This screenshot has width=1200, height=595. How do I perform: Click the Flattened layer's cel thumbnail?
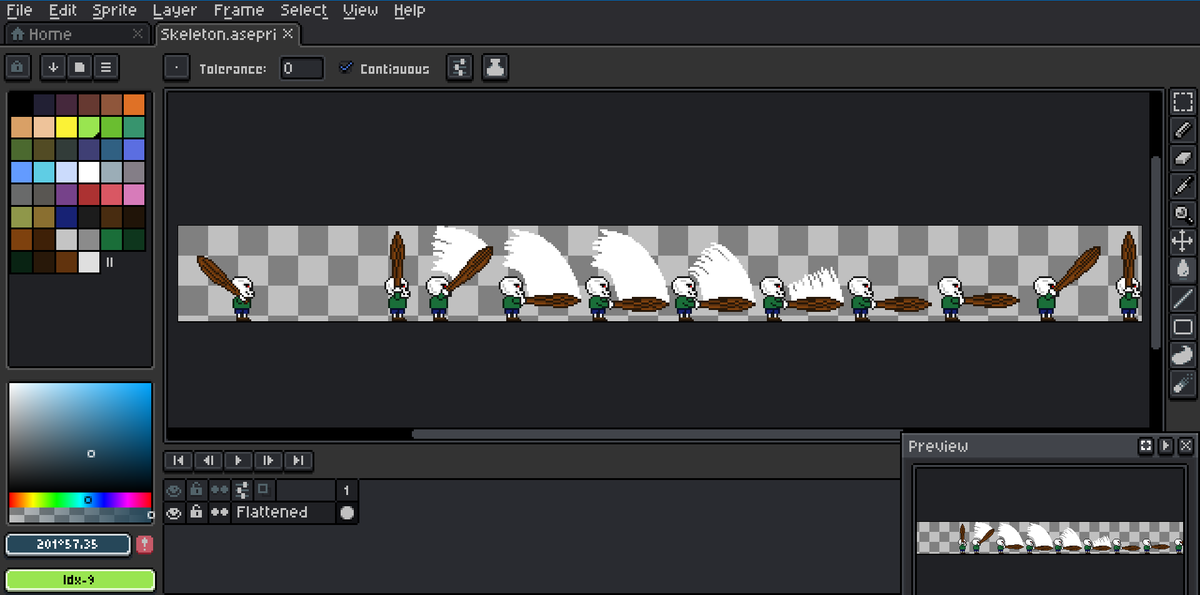348,512
